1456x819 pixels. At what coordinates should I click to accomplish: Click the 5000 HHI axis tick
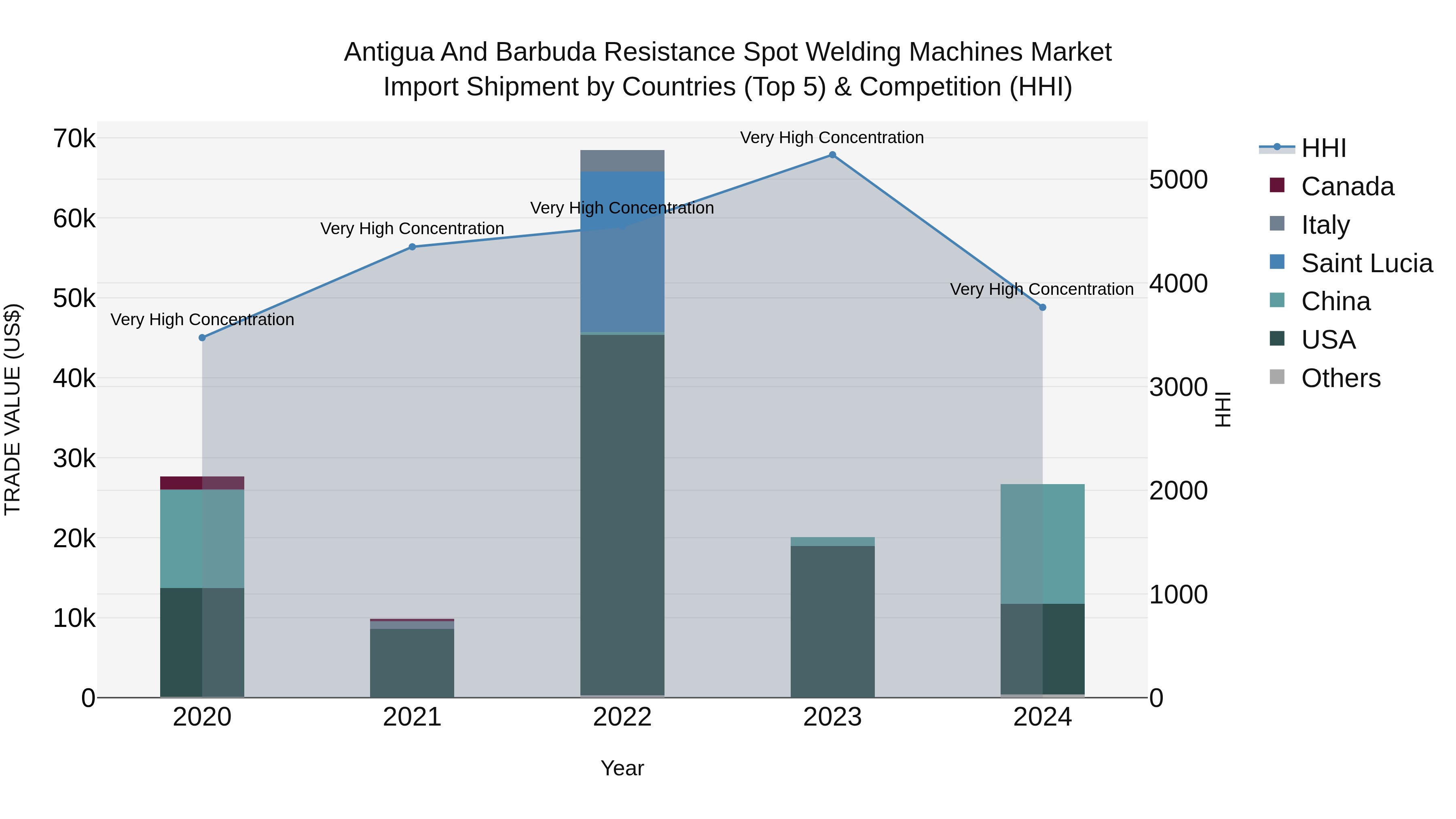[x=1179, y=180]
